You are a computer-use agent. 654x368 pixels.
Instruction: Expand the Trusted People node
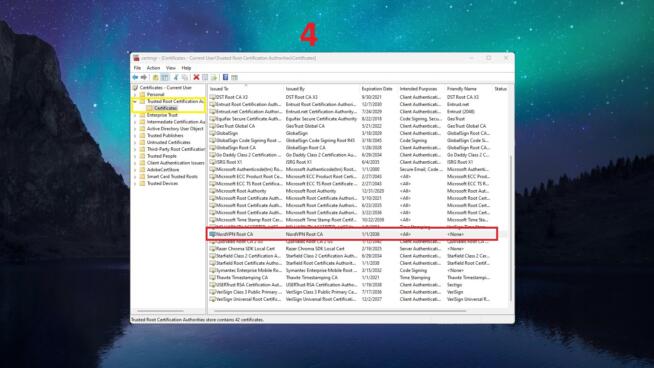coord(135,156)
